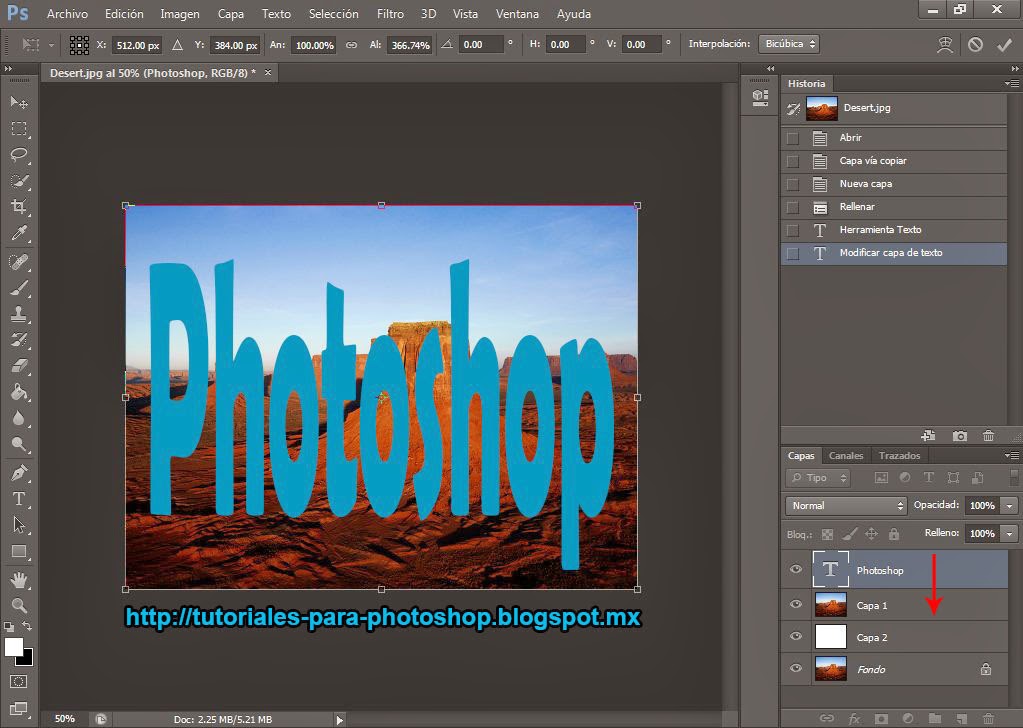Select the Dodge tool
This screenshot has height=728, width=1023.
coord(19,444)
